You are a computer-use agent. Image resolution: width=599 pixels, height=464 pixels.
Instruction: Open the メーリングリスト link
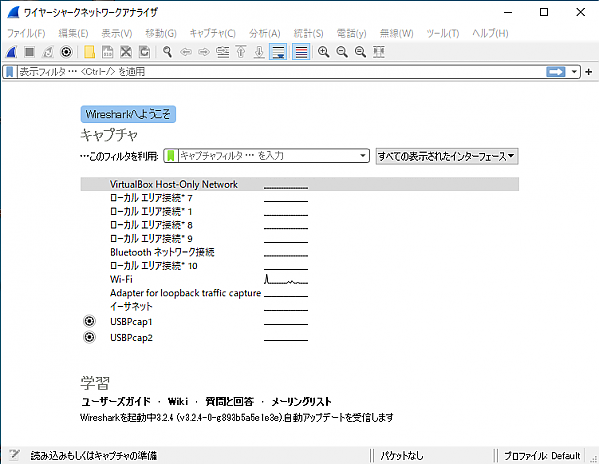click(301, 401)
